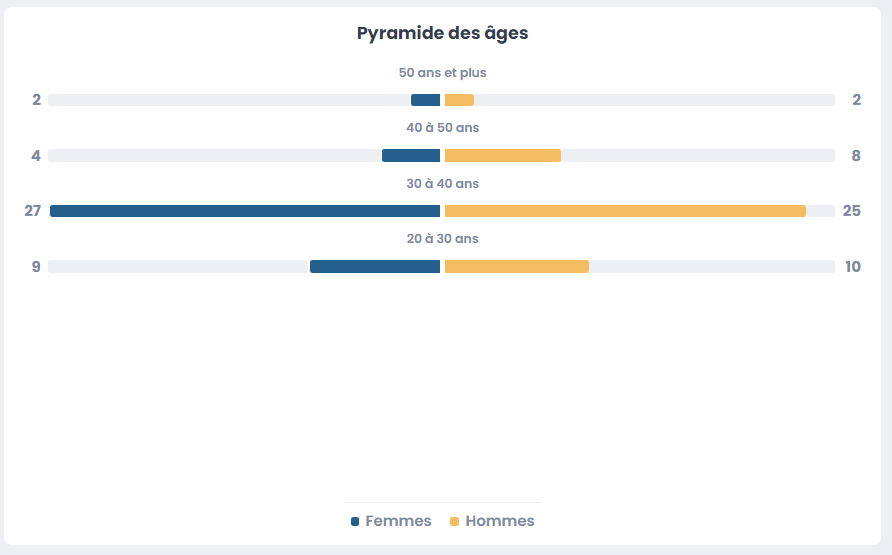Viewport: 892px width, 555px height.
Task: Select the orange Hommes bar for 50 ans et plus
Action: (x=459, y=100)
